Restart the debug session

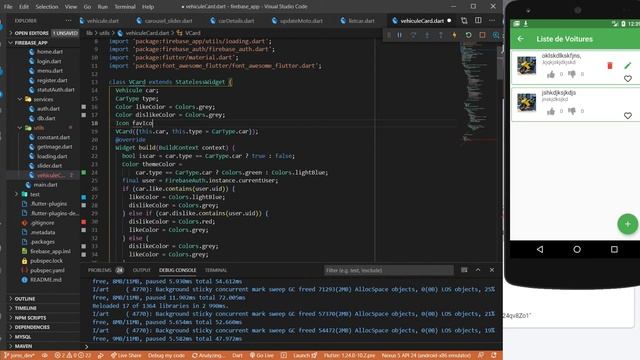pos(468,35)
